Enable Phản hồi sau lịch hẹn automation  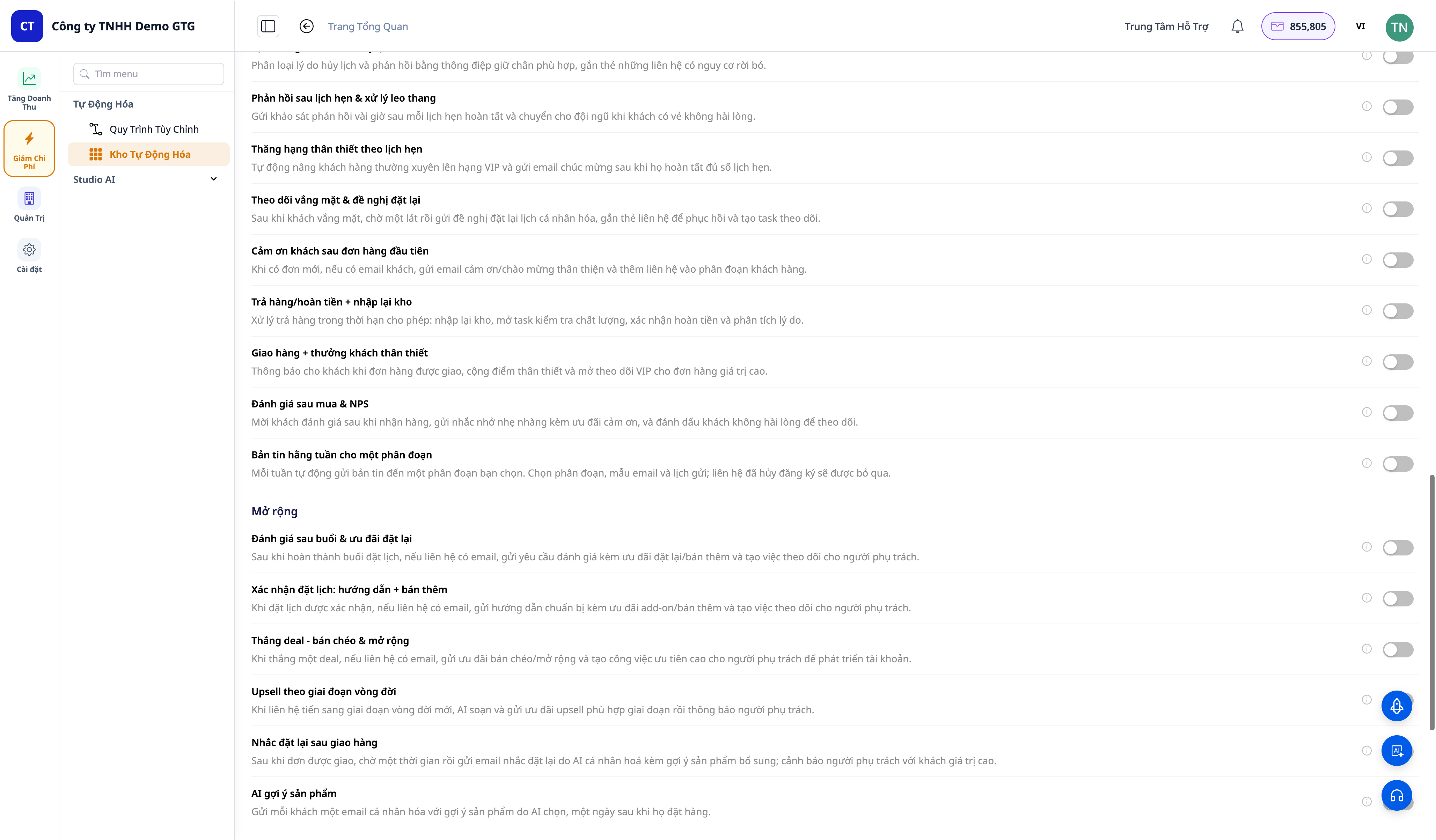point(1398,107)
